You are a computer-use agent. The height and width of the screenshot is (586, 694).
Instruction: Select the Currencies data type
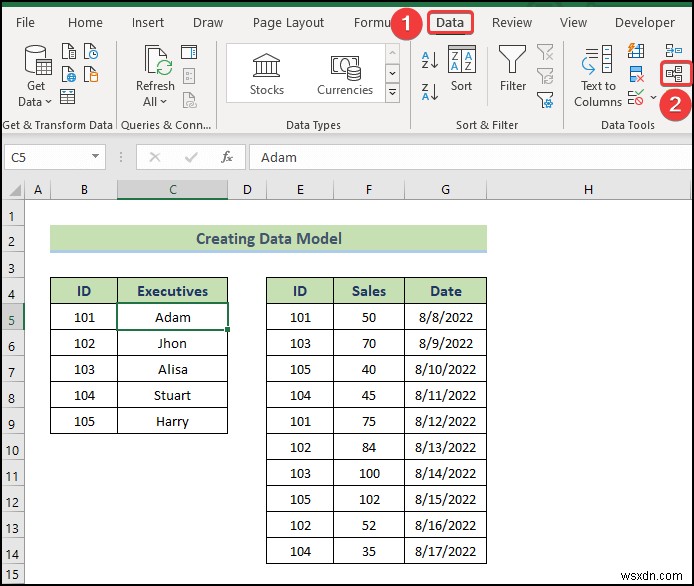345,74
